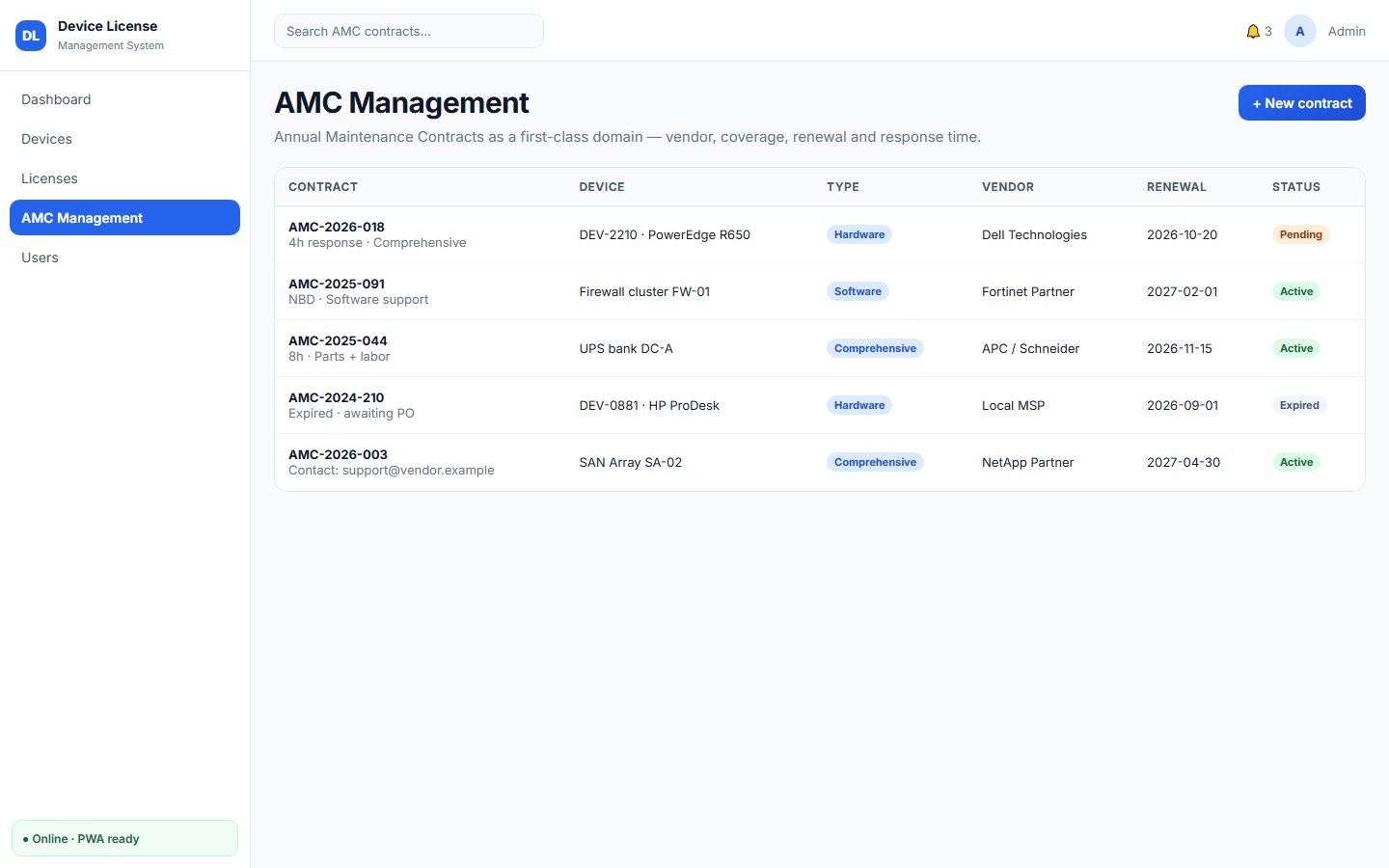Viewport: 1389px width, 868px height.
Task: Click the Admin avatar circle
Action: coord(1300,31)
